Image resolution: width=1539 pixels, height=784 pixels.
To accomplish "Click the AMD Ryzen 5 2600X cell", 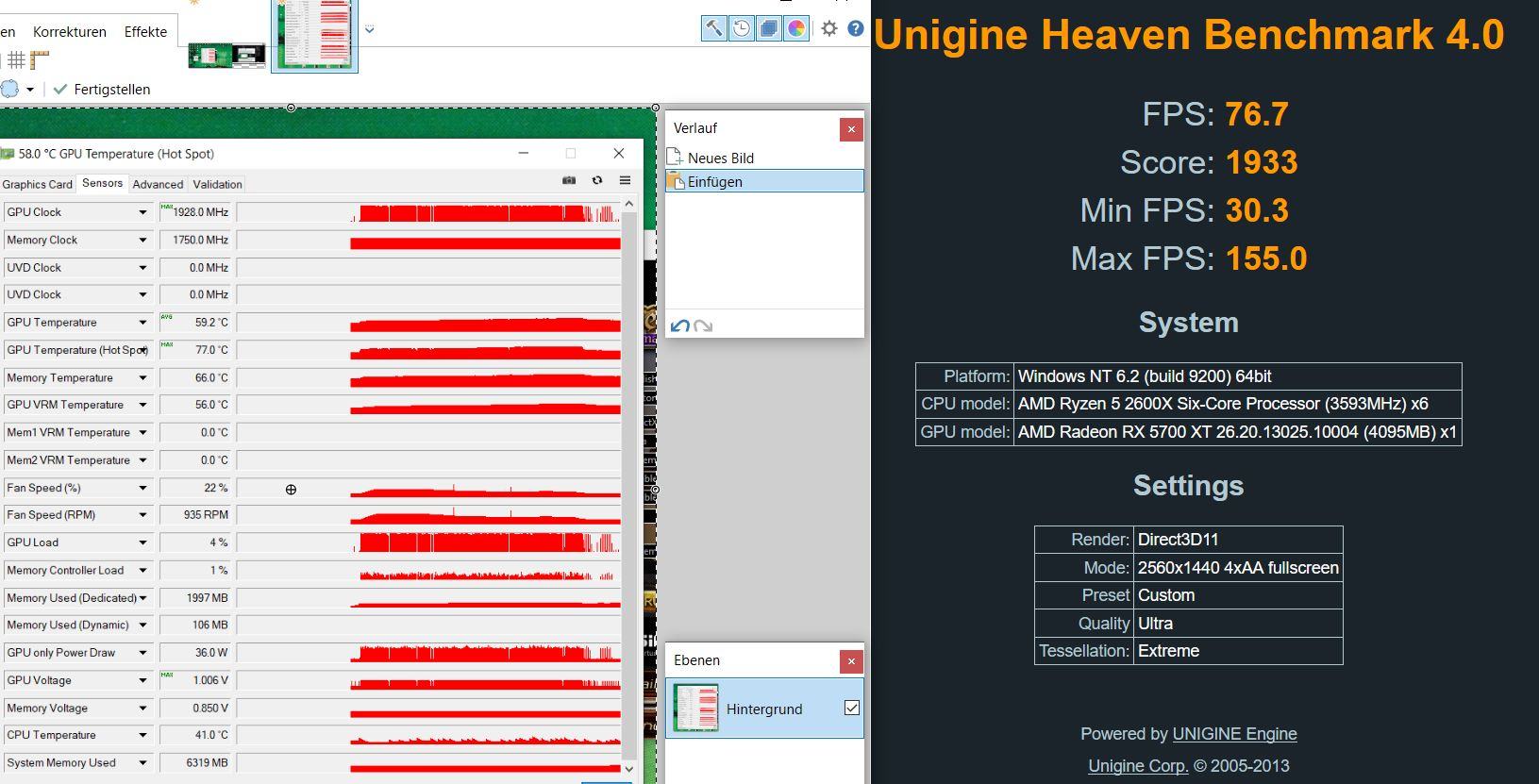I will click(x=1238, y=404).
